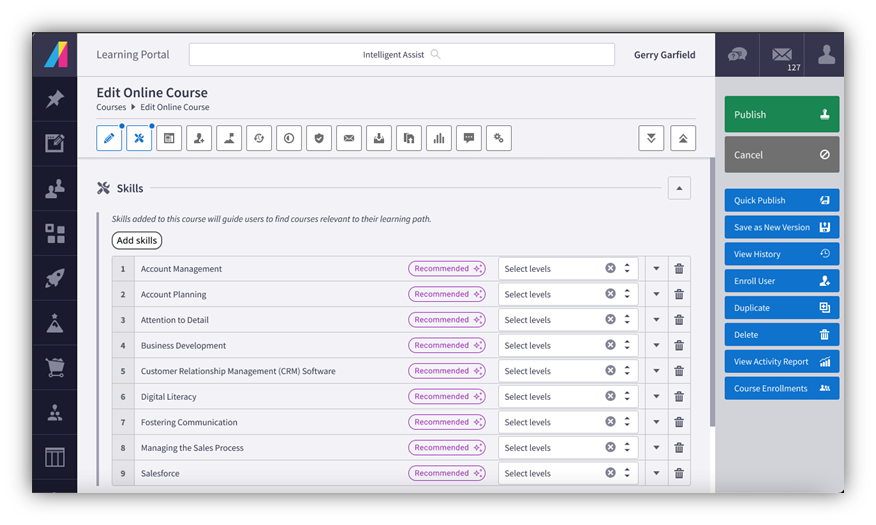This screenshot has height=525, width=876.
Task: Collapse all sections with double up chevron
Action: [683, 138]
